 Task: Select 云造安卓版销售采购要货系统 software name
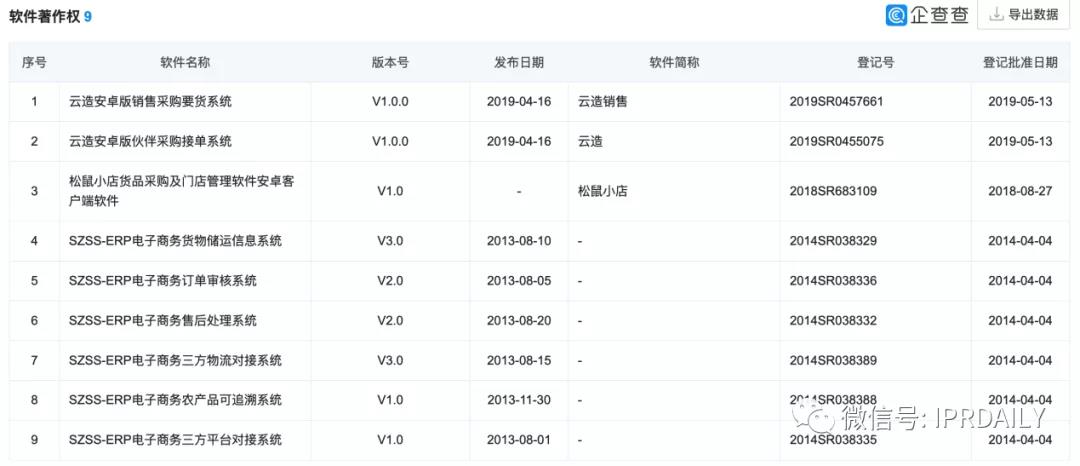[151, 102]
